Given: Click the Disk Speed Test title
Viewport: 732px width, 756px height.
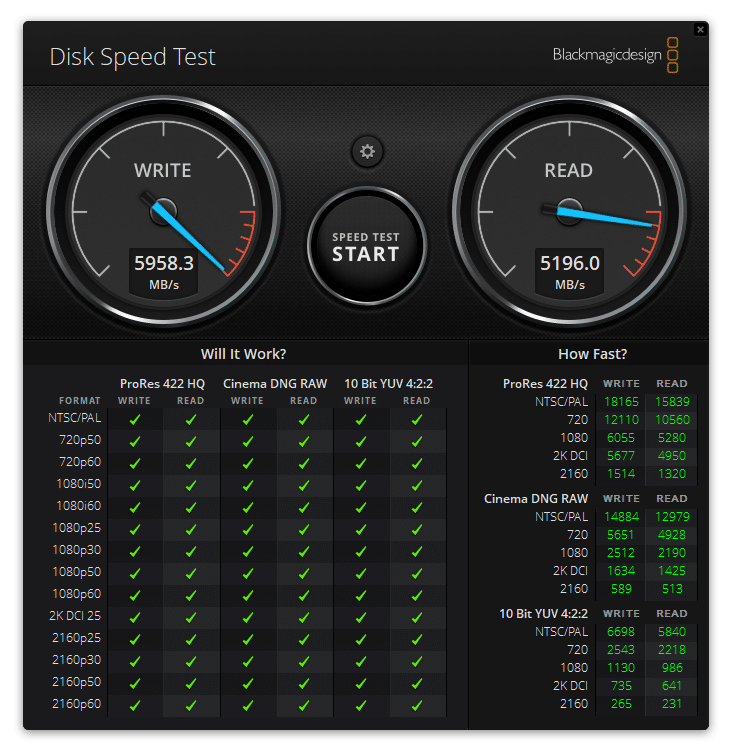Looking at the screenshot, I should [x=133, y=57].
